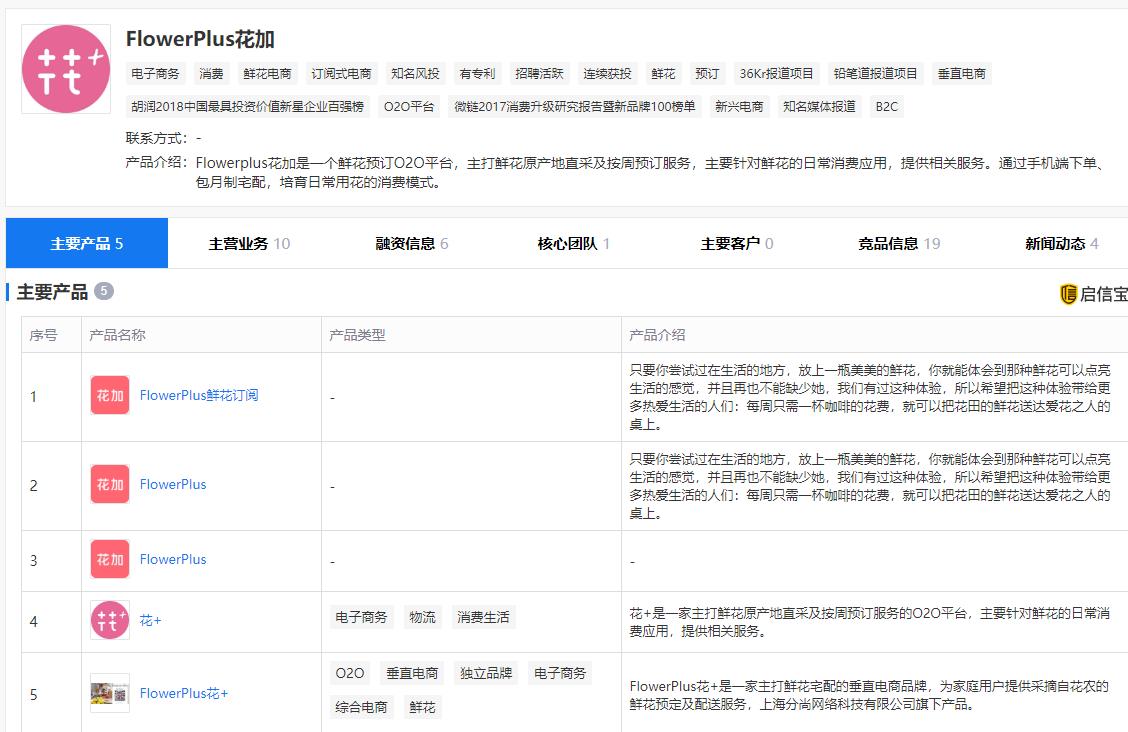Click the 连续获投 tag

tap(607, 73)
